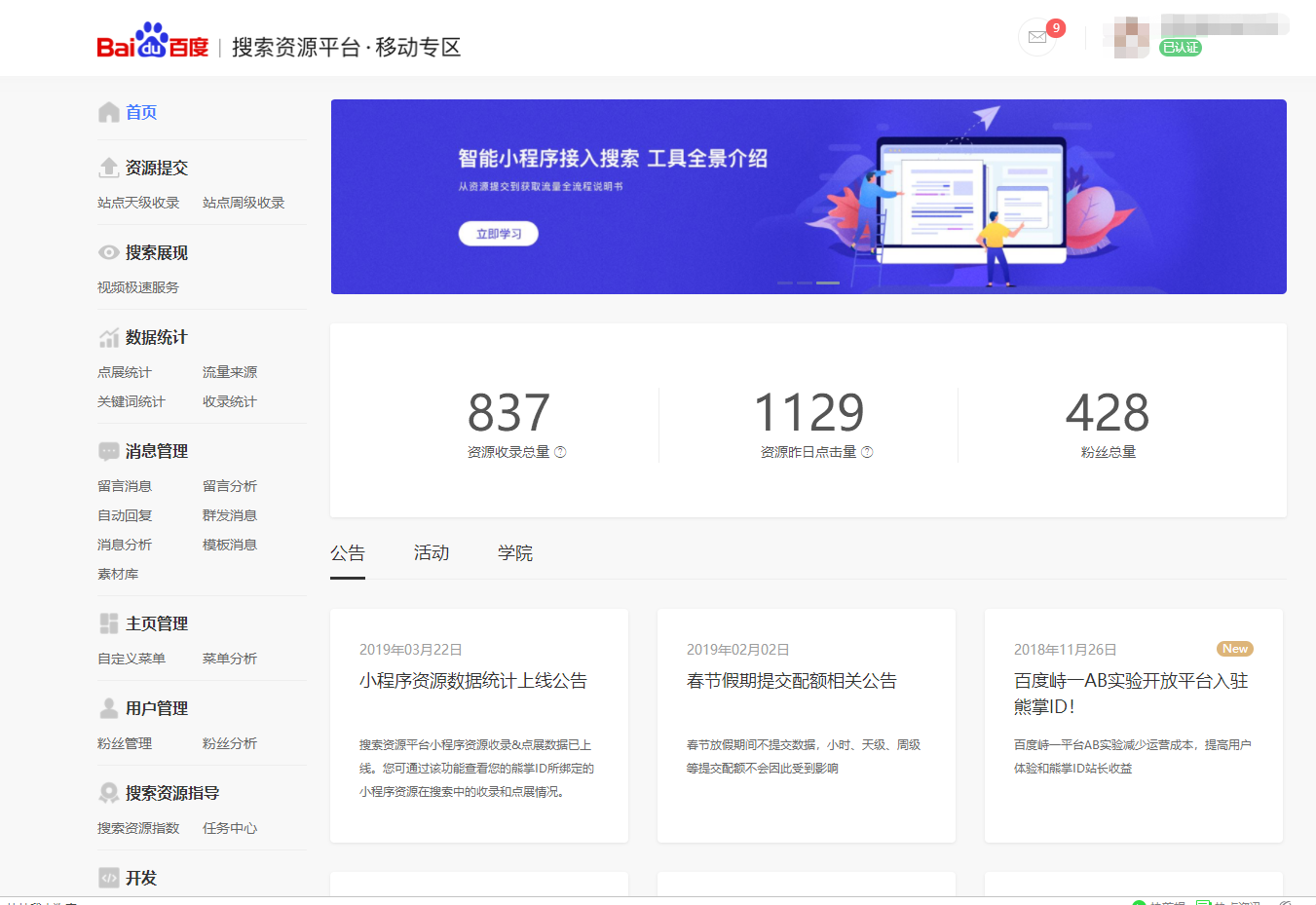Click the 搜索资源指导 icon

[x=108, y=793]
